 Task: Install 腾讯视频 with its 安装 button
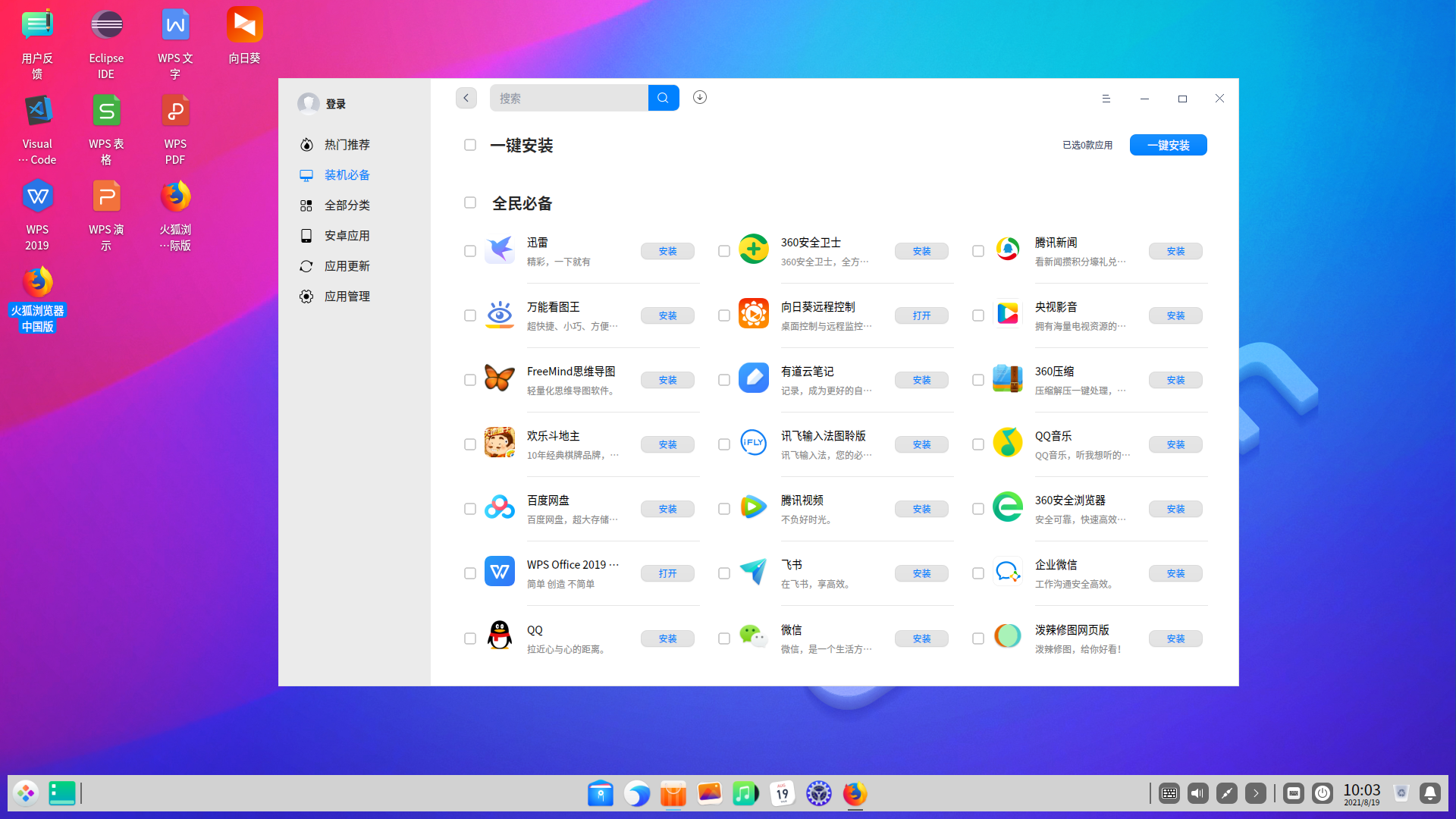[x=921, y=510]
